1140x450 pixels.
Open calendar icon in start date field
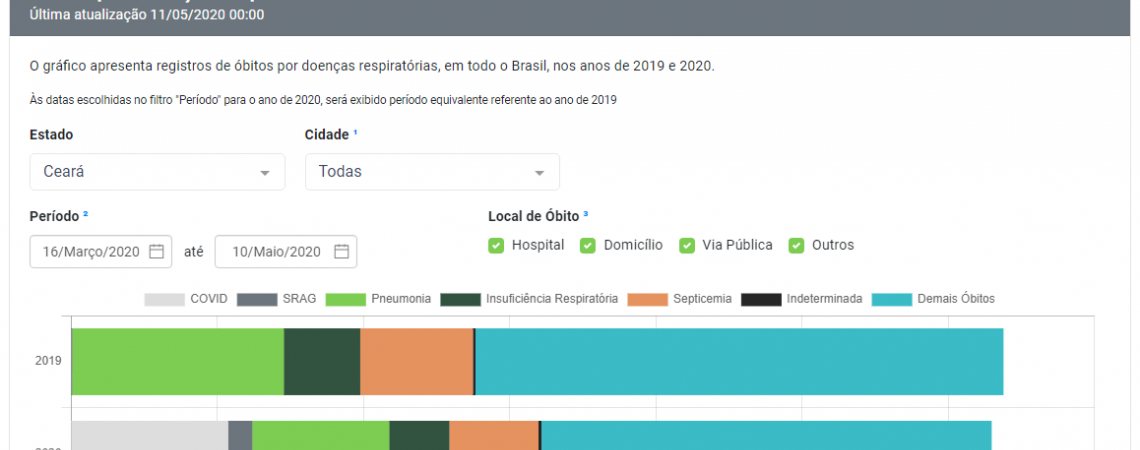[x=156, y=252]
